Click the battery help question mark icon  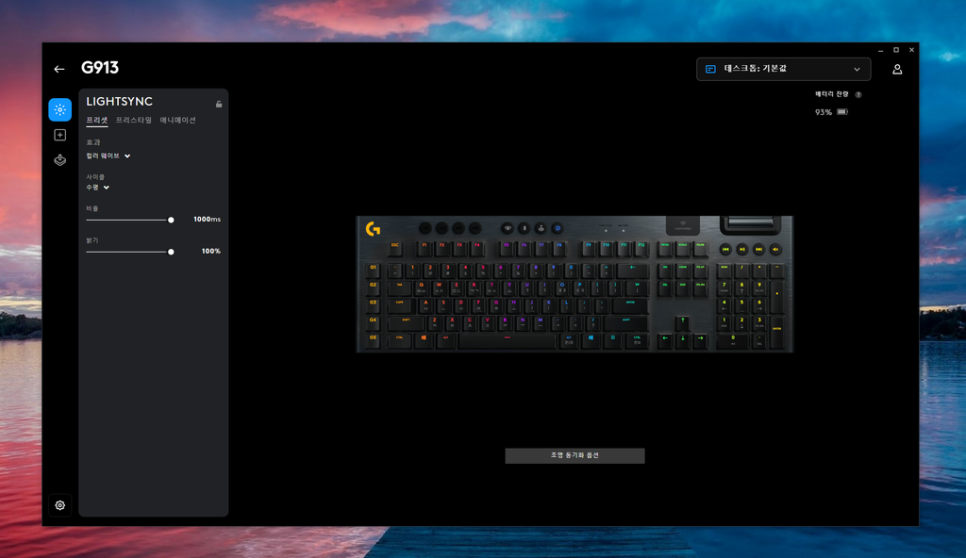858,94
